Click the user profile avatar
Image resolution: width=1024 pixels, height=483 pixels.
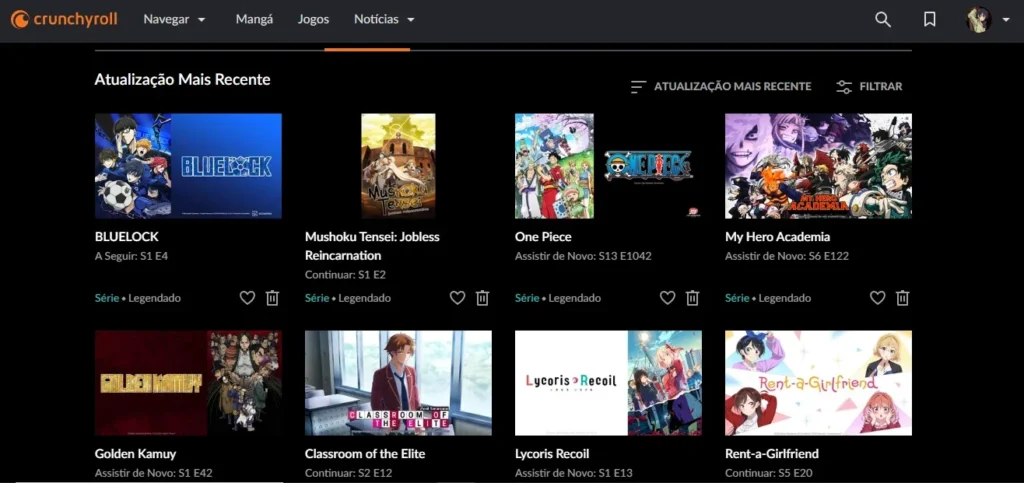click(979, 20)
